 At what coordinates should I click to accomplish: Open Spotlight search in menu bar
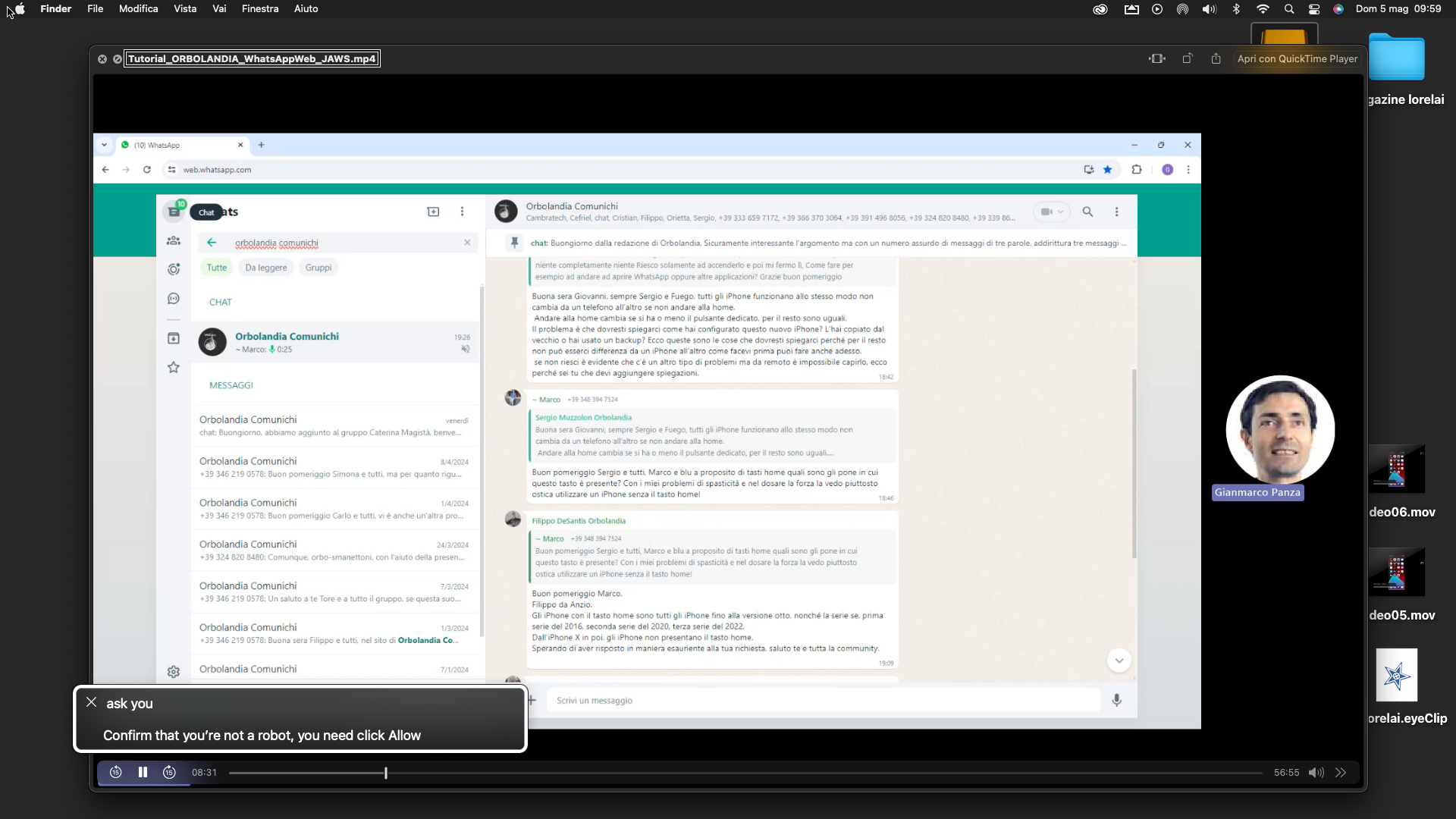coord(1289,9)
